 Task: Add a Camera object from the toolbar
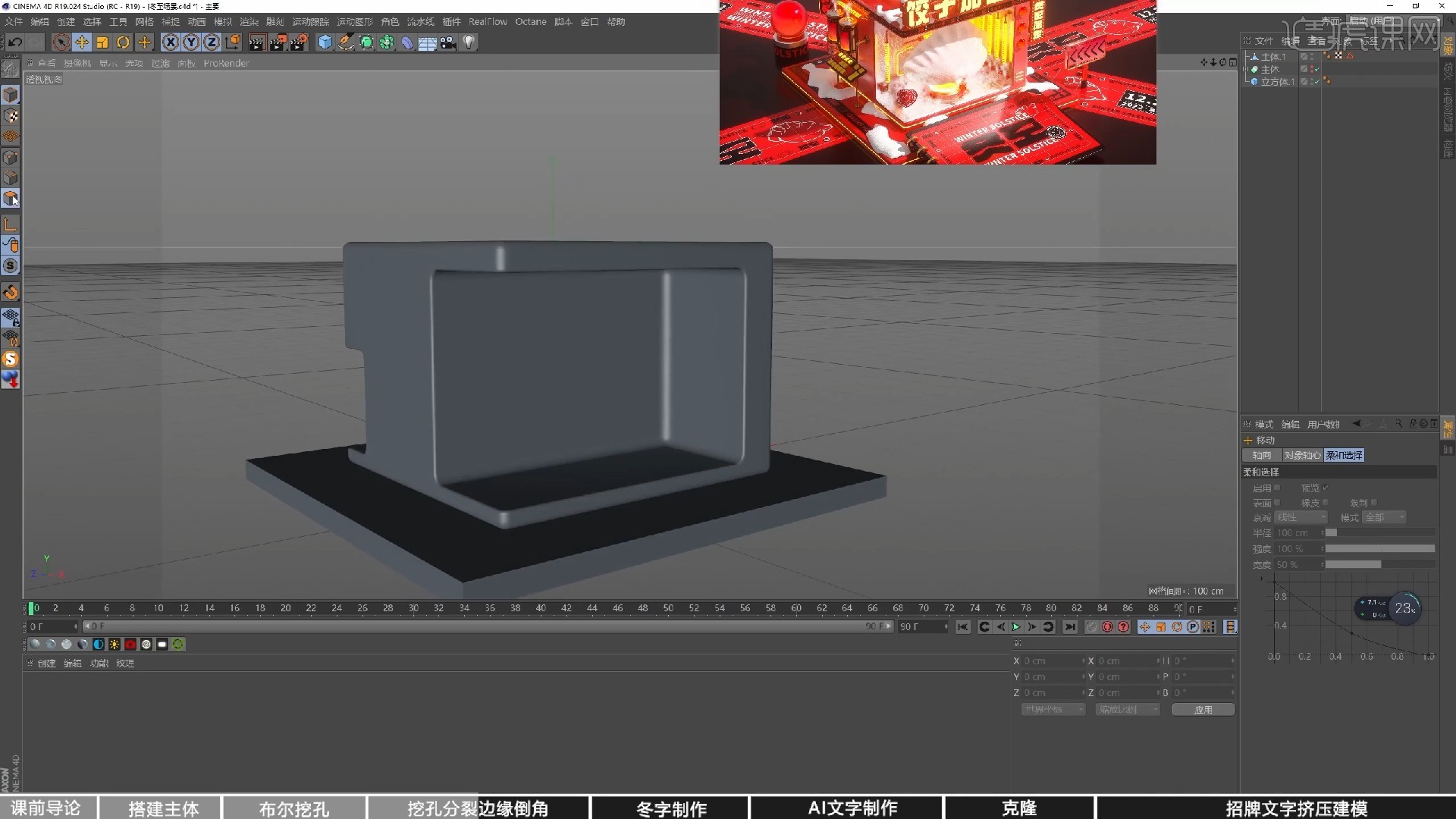pos(448,42)
